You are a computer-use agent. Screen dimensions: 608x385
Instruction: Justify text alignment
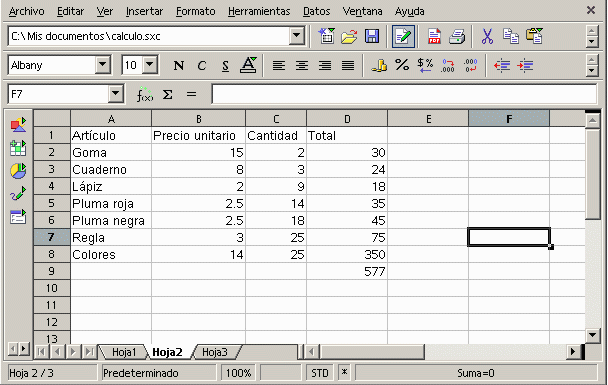(x=348, y=65)
